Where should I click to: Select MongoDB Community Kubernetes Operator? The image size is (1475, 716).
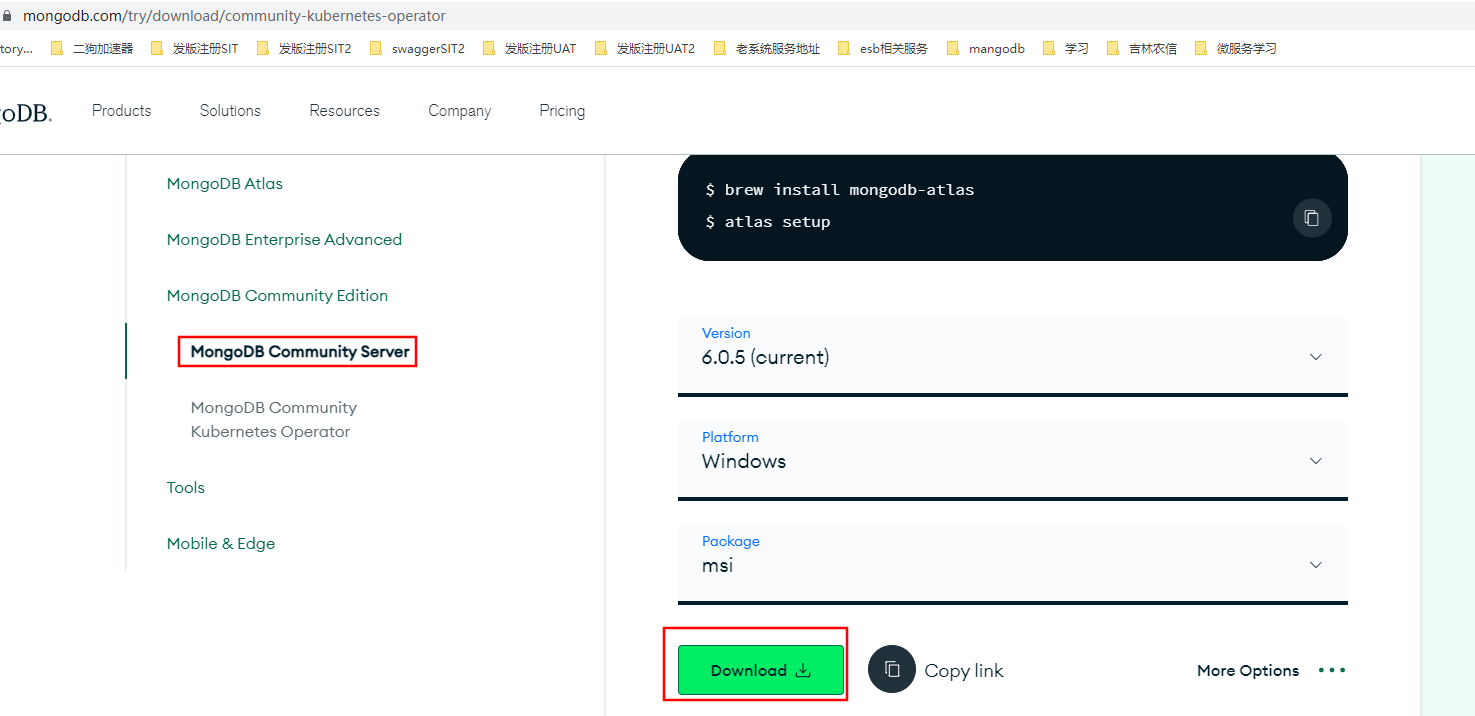point(274,420)
